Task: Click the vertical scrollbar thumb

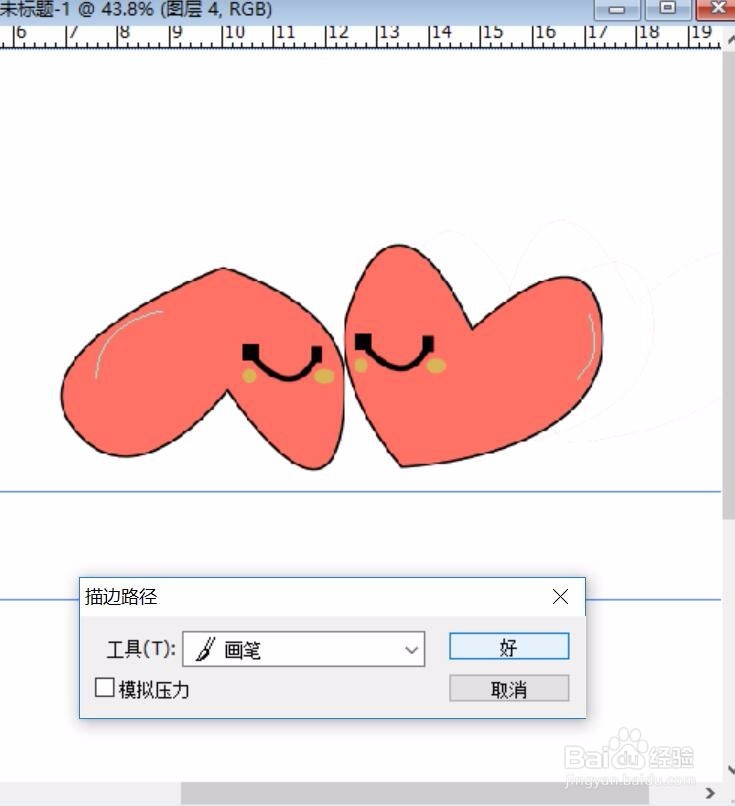Action: click(x=728, y=285)
